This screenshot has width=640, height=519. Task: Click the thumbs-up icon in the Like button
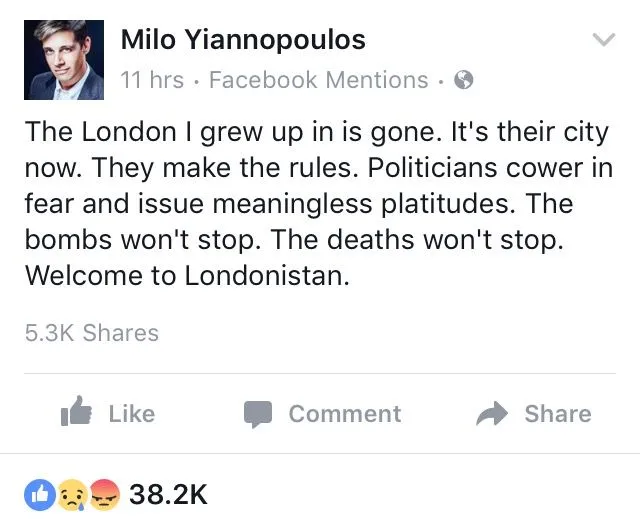point(76,413)
